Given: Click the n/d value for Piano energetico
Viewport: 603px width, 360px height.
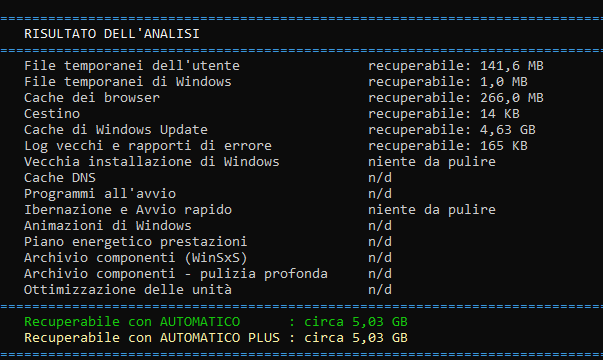Looking at the screenshot, I should 380,242.
